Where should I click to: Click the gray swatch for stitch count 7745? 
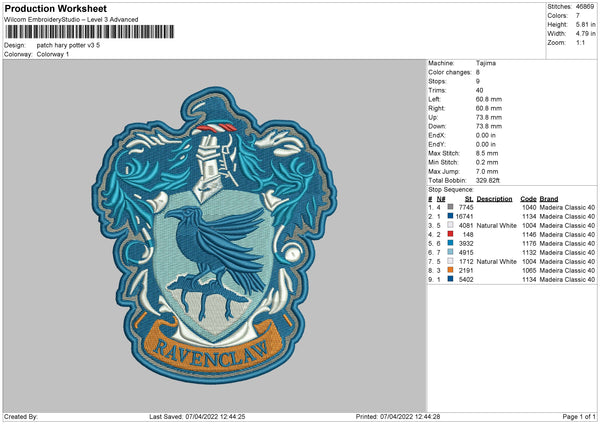click(x=450, y=207)
